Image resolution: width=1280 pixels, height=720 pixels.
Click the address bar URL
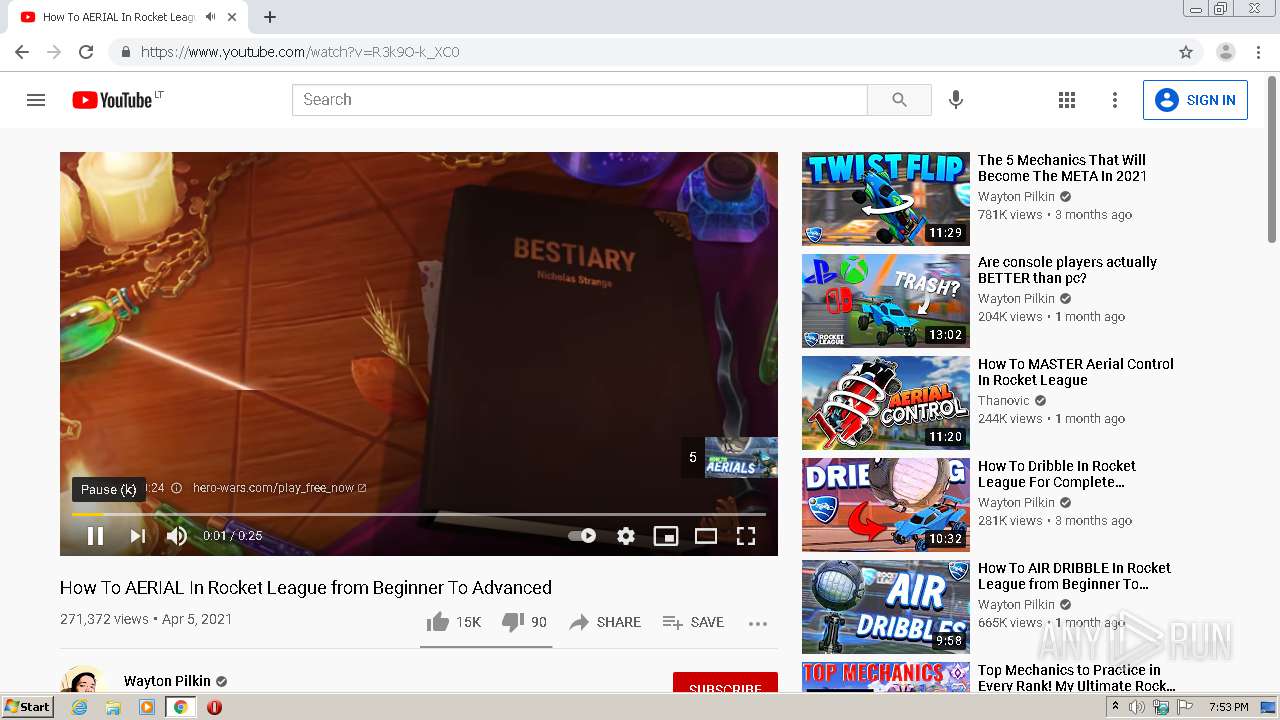(x=300, y=52)
